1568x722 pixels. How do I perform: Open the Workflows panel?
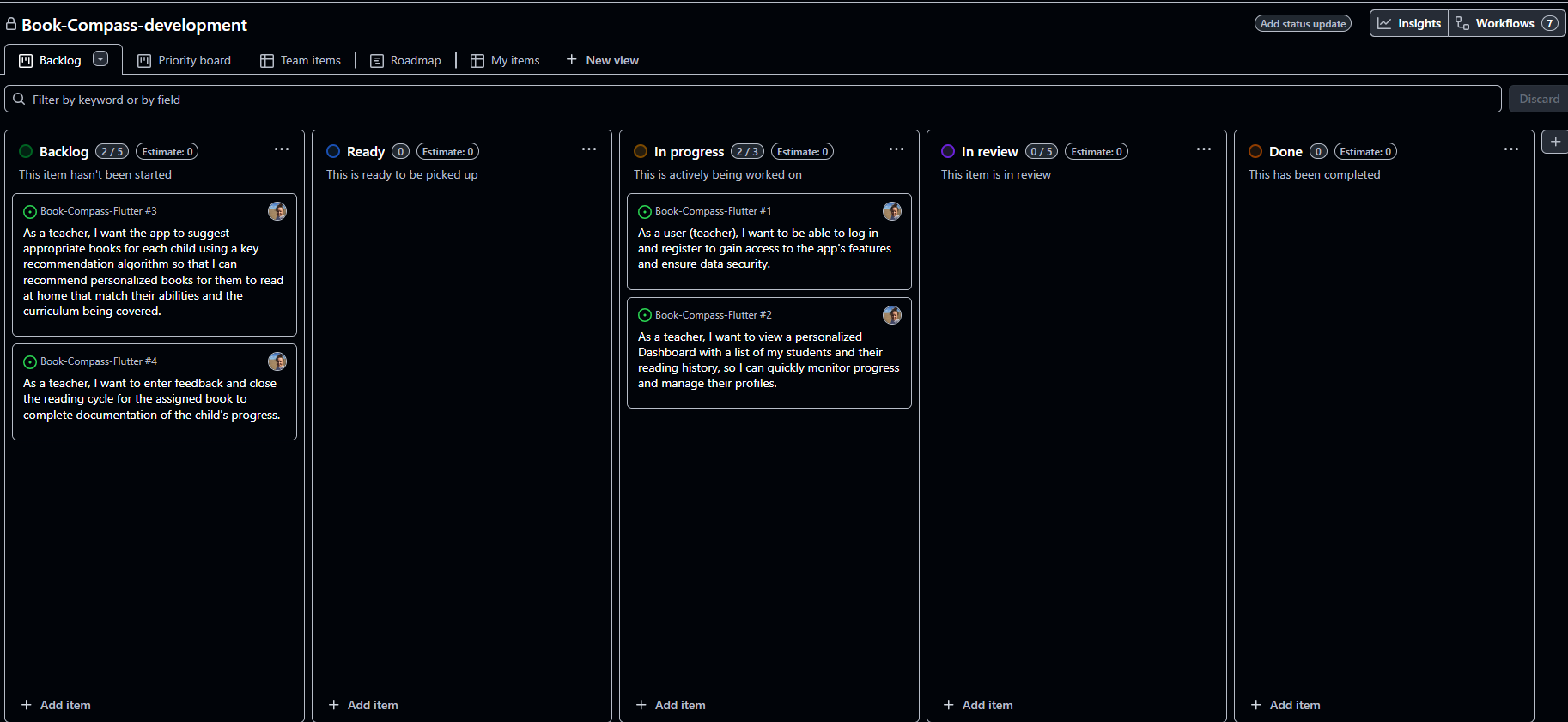click(x=1507, y=23)
